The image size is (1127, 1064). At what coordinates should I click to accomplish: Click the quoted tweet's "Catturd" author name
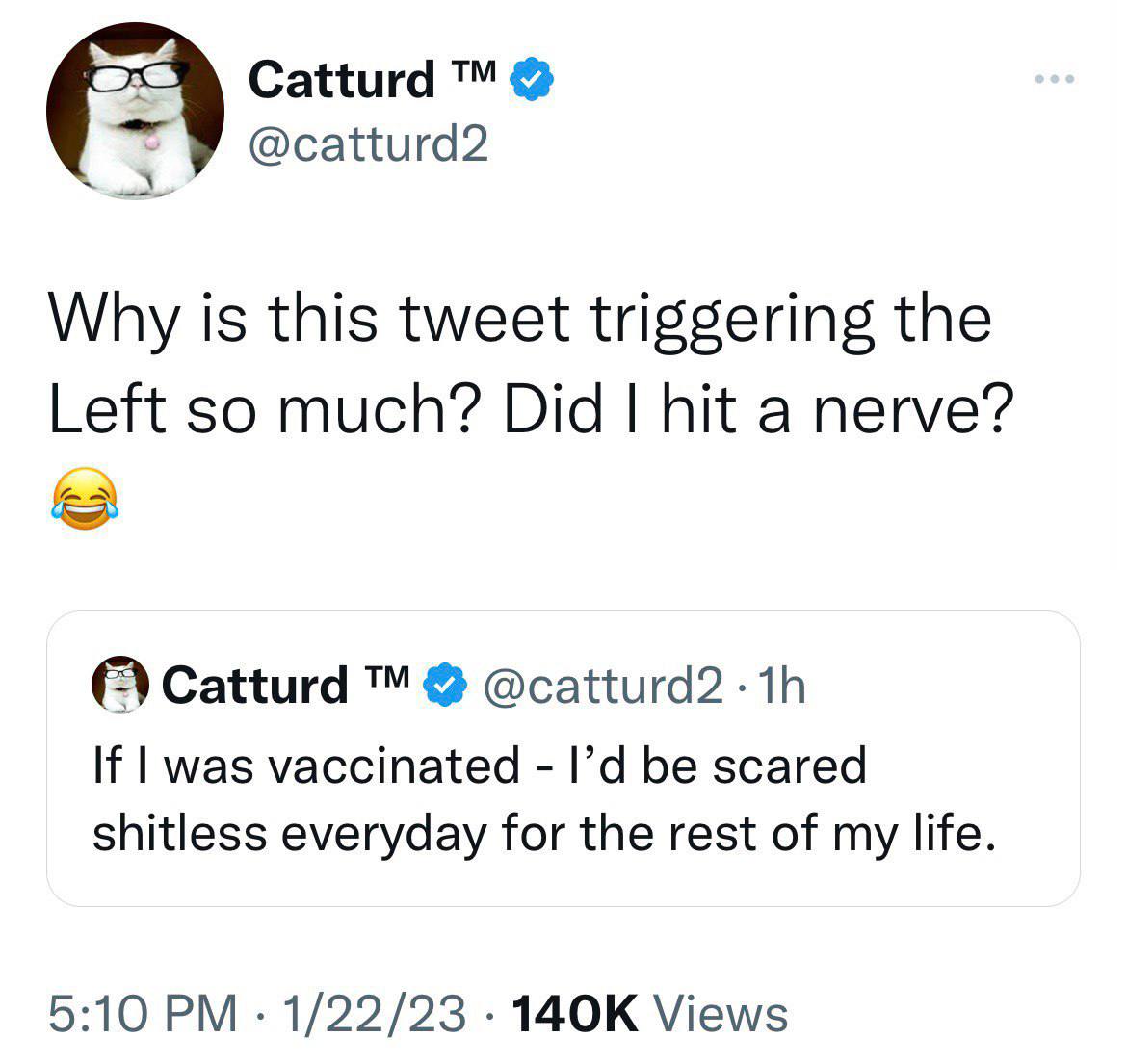[x=255, y=686]
